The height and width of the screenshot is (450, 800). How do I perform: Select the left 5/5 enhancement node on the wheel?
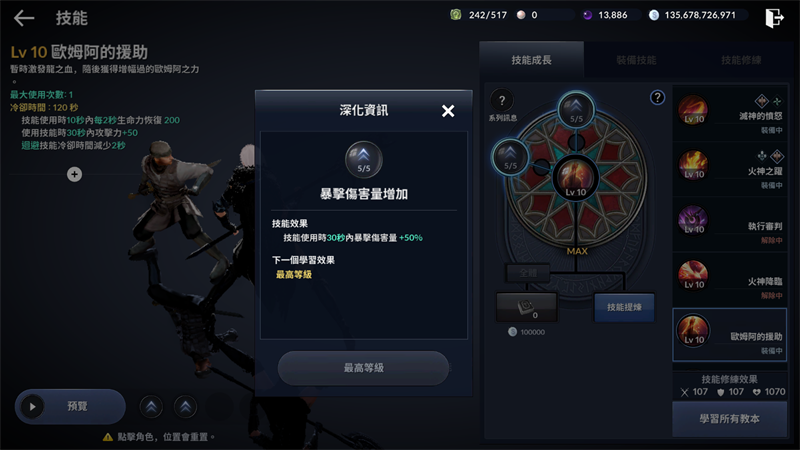pyautogui.click(x=510, y=157)
